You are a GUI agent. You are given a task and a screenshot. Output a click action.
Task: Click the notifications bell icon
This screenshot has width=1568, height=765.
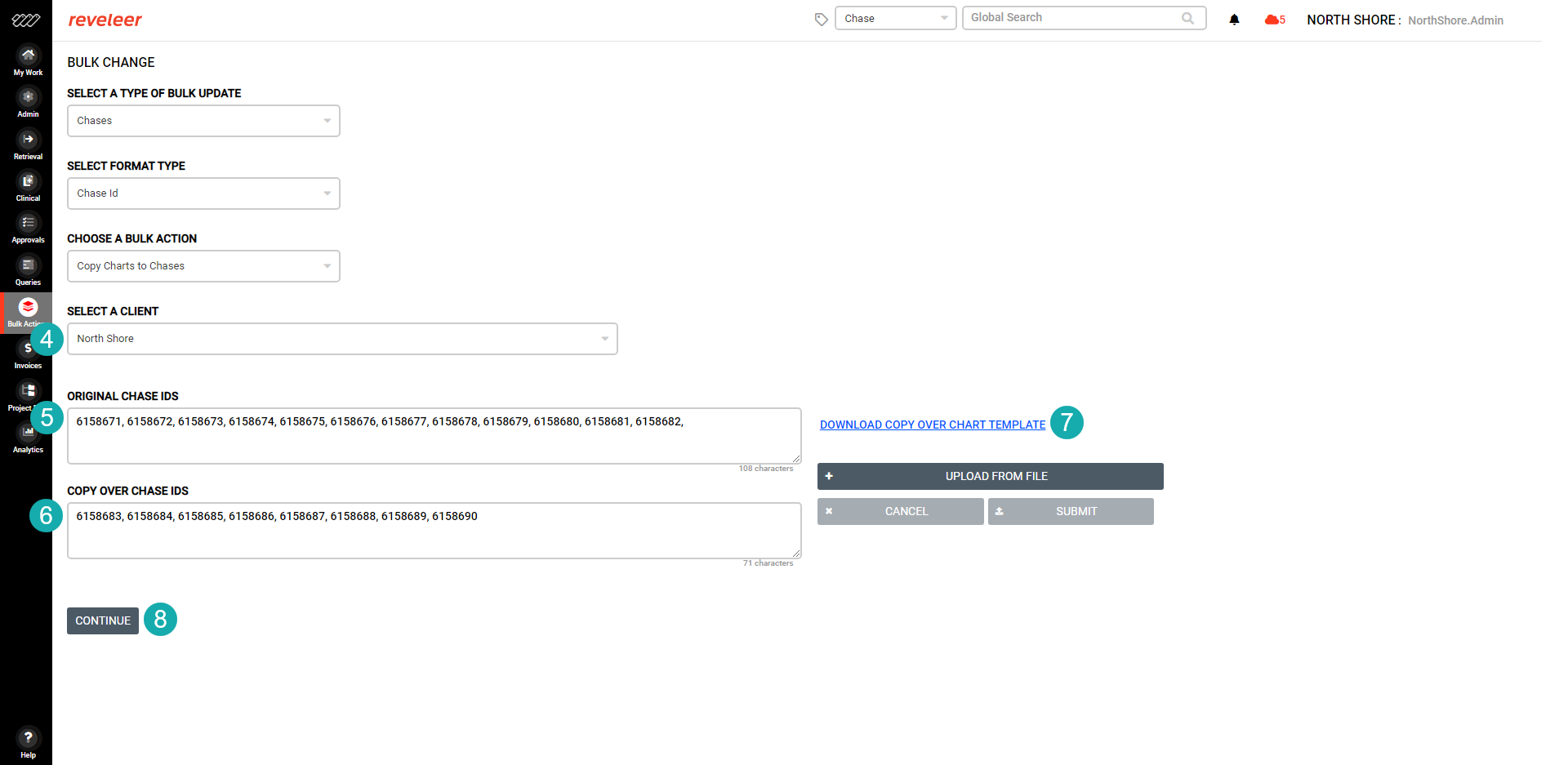[x=1234, y=20]
